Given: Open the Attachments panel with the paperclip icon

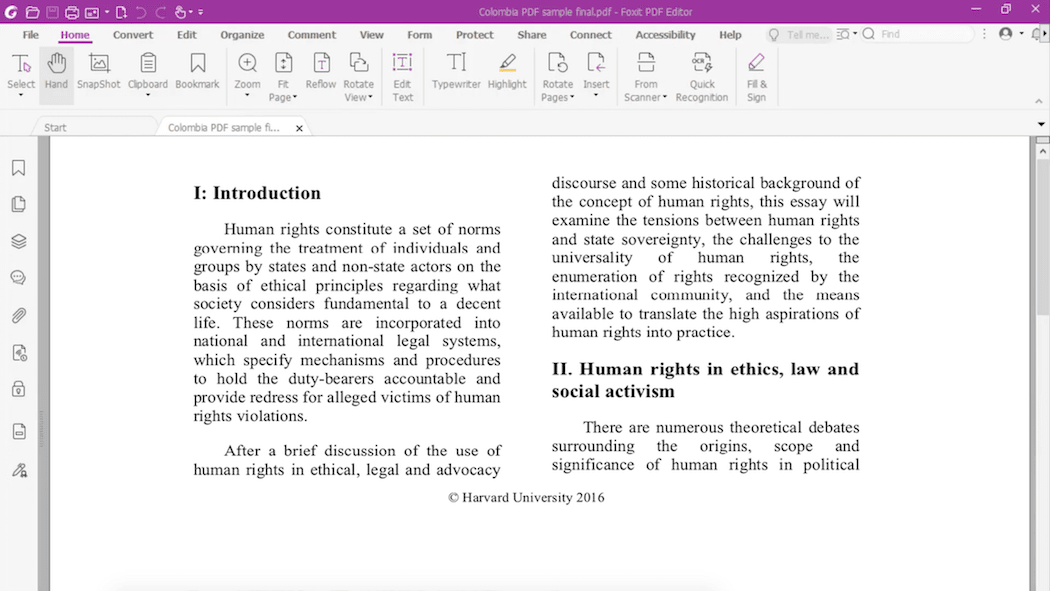Looking at the screenshot, I should (x=18, y=316).
